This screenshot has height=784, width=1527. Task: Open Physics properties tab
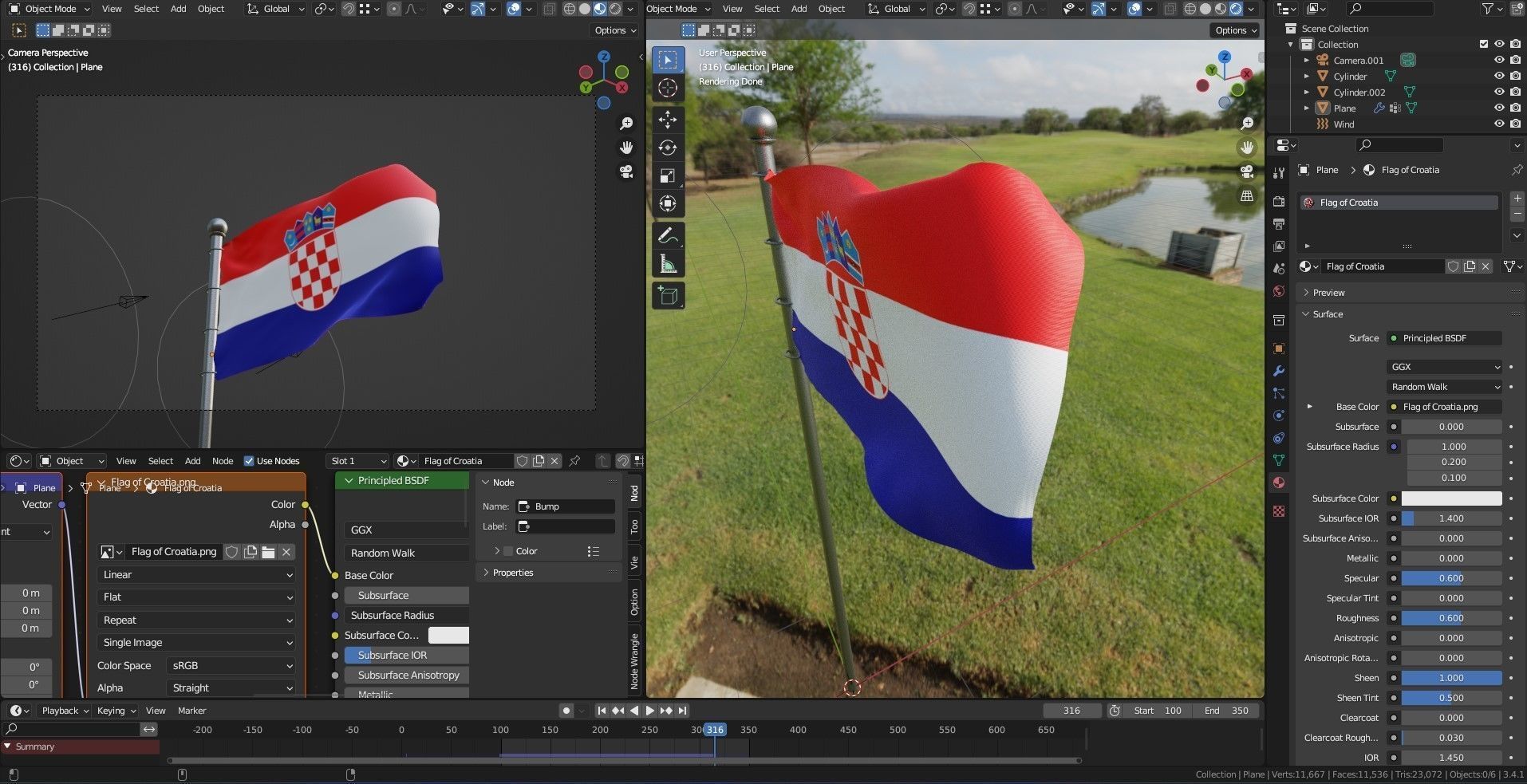tap(1279, 416)
